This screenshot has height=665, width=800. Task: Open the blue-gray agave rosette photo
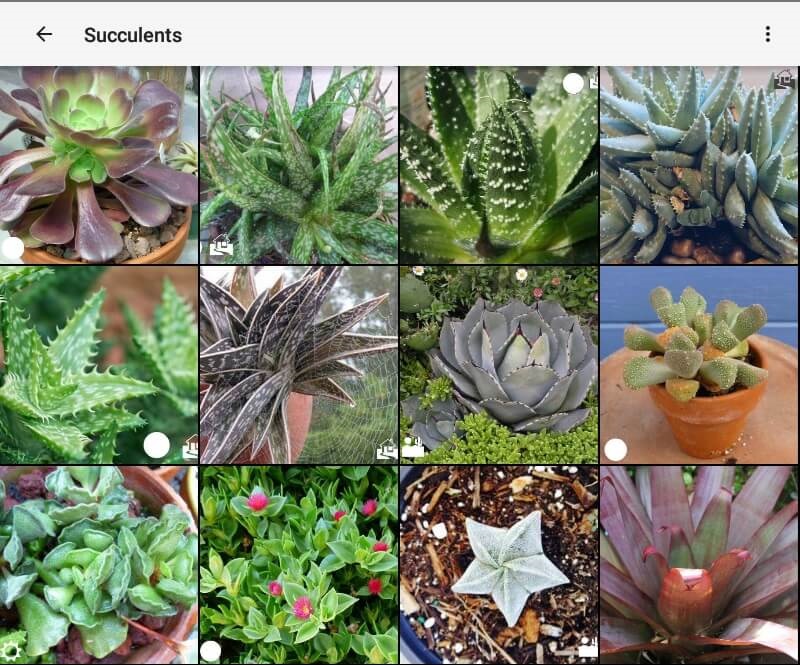point(499,365)
